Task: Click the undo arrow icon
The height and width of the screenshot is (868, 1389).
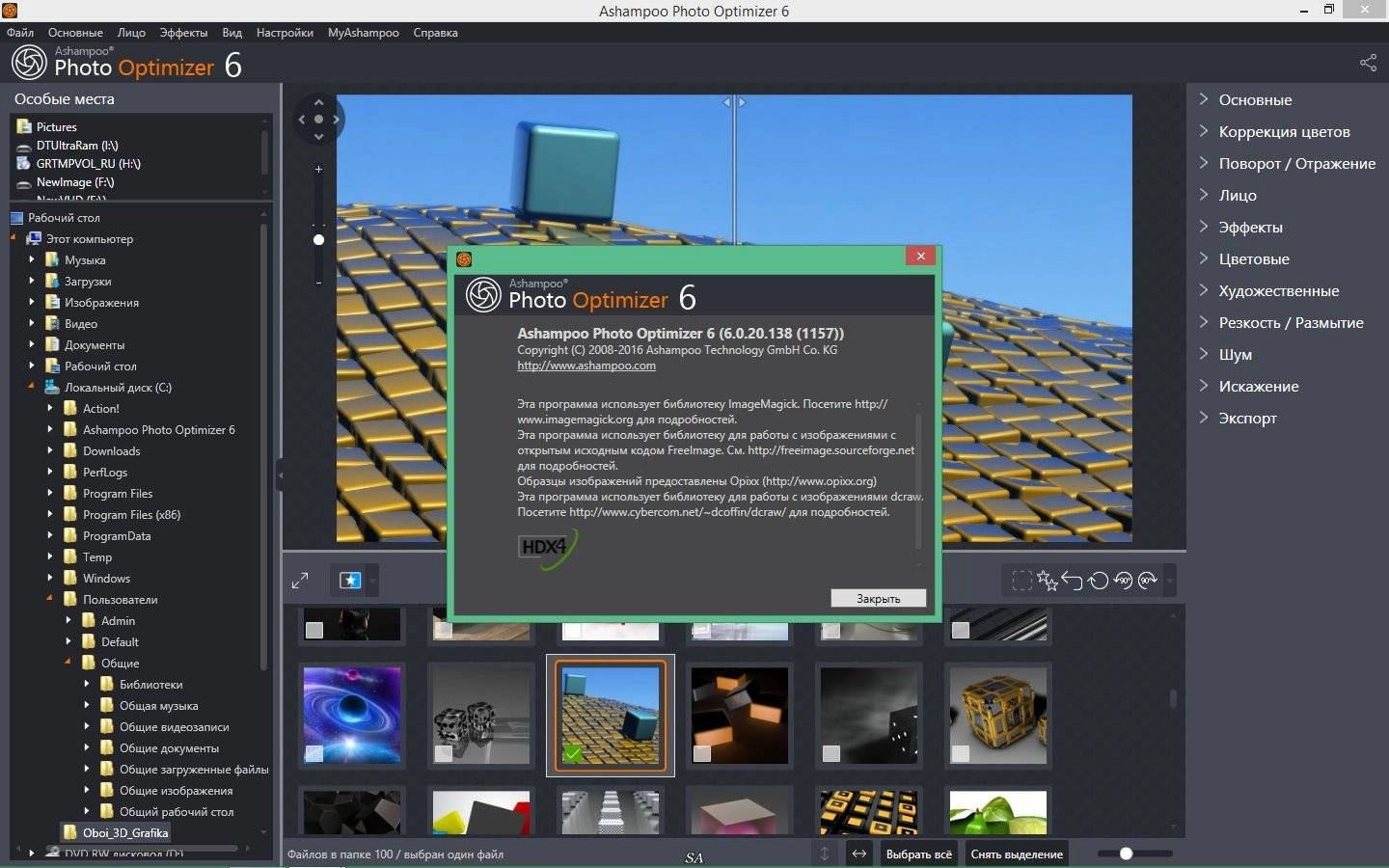Action: tap(1073, 581)
